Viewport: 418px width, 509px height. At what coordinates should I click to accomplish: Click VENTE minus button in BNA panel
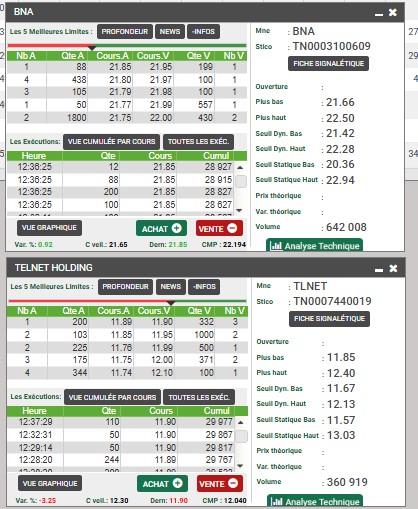219,228
